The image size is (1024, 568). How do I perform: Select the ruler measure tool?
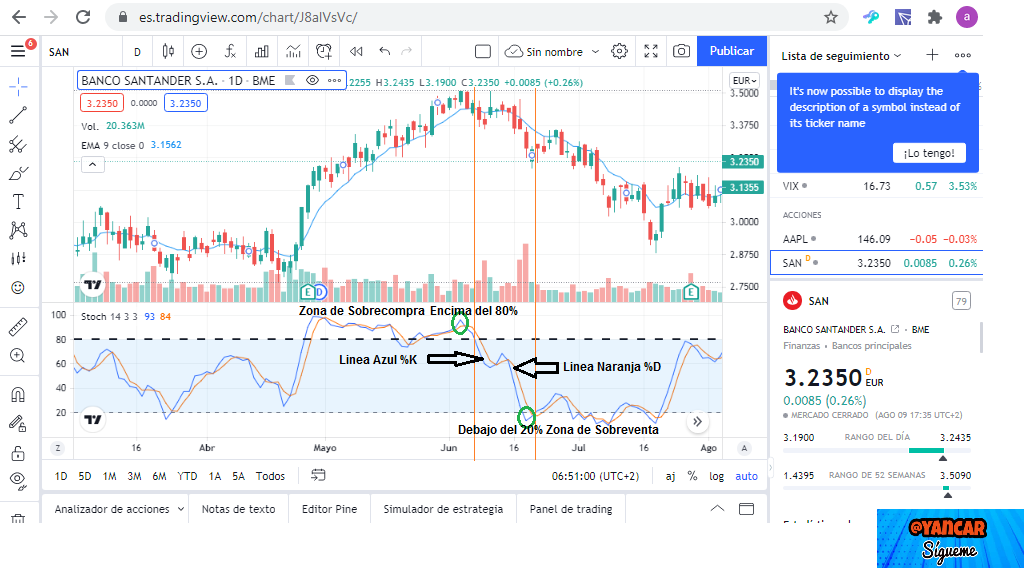pos(18,326)
